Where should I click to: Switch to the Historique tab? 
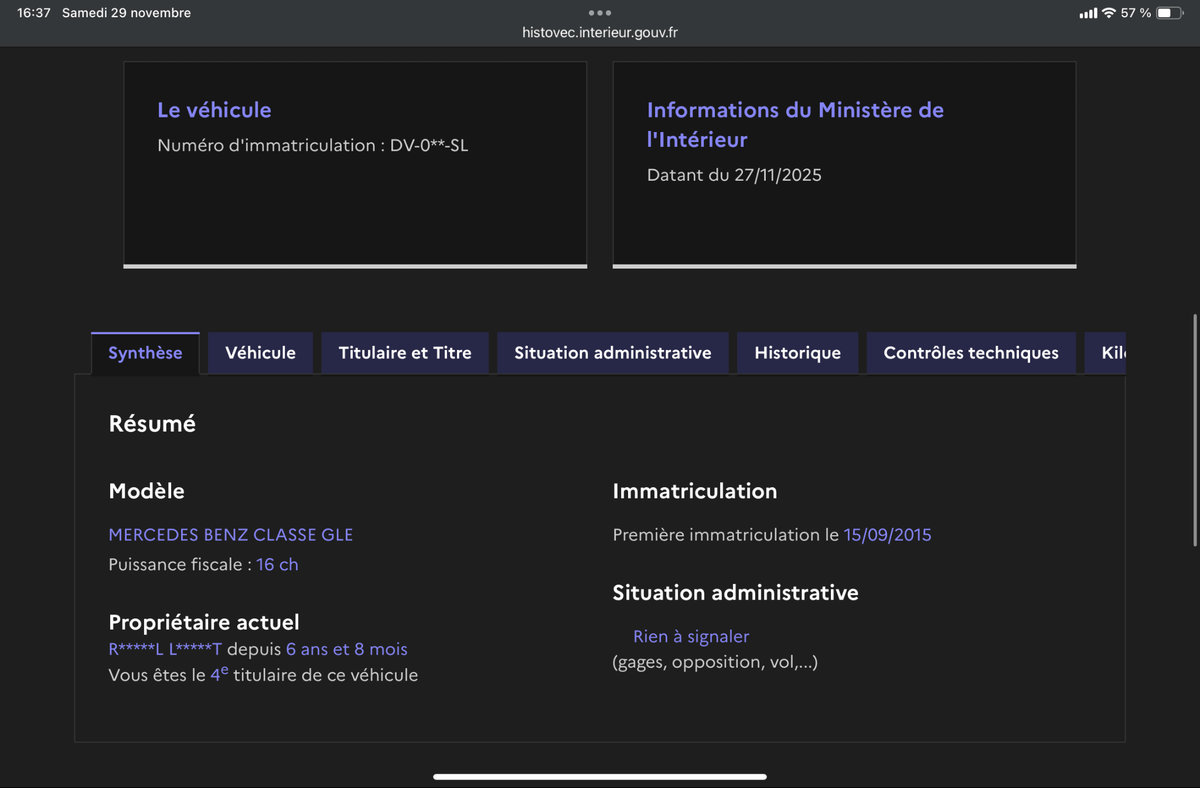[797, 353]
